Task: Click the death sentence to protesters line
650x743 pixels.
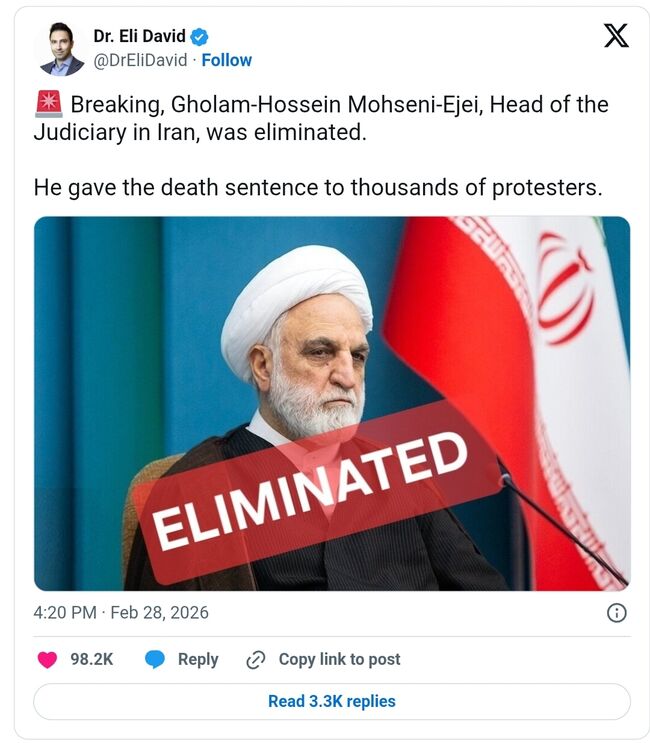Action: [318, 187]
